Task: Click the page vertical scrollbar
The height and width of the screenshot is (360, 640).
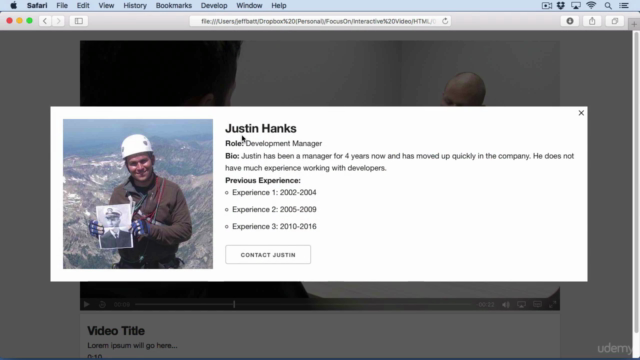Action: pyautogui.click(x=636, y=182)
